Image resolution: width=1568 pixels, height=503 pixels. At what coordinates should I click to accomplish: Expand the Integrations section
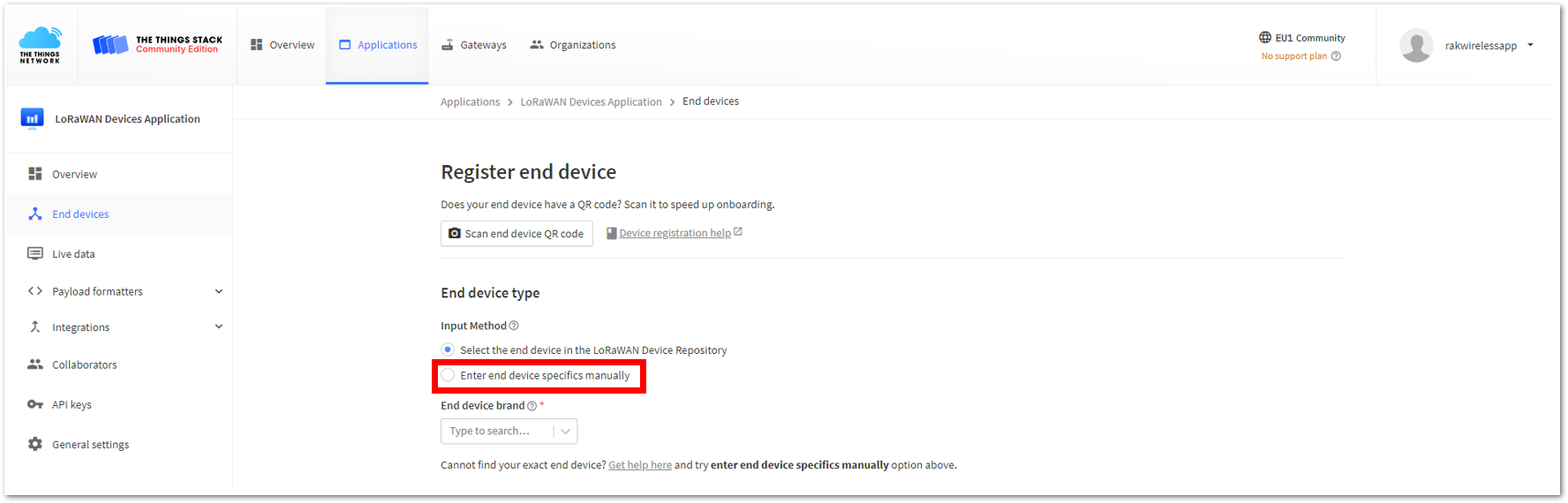pyautogui.click(x=219, y=327)
